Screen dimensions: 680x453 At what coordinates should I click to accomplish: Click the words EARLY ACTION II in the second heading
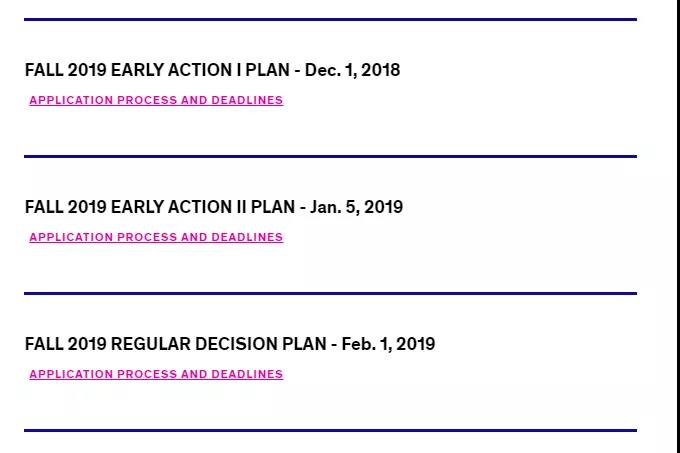[x=179, y=207]
